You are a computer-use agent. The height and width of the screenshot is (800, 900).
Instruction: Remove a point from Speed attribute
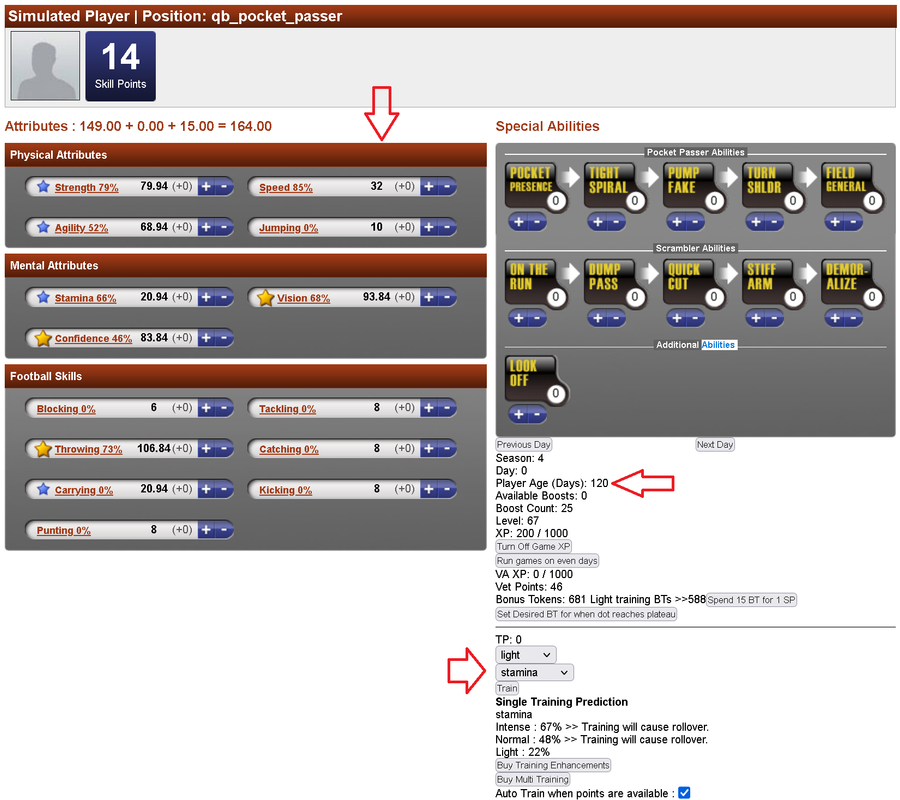click(446, 187)
